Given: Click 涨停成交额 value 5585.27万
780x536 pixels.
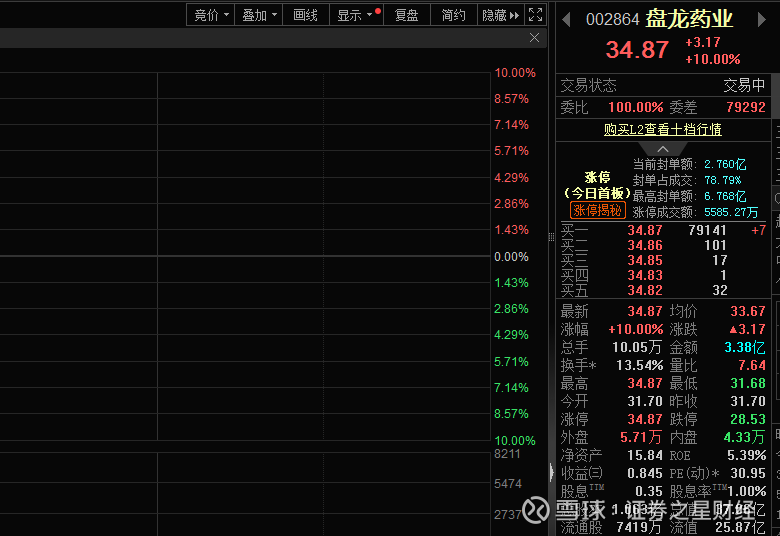Looking at the screenshot, I should pyautogui.click(x=731, y=213).
